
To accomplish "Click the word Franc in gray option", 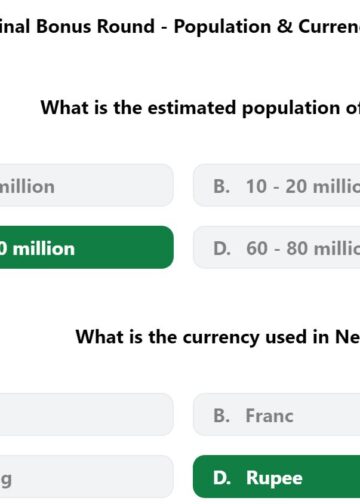I will (x=270, y=416).
